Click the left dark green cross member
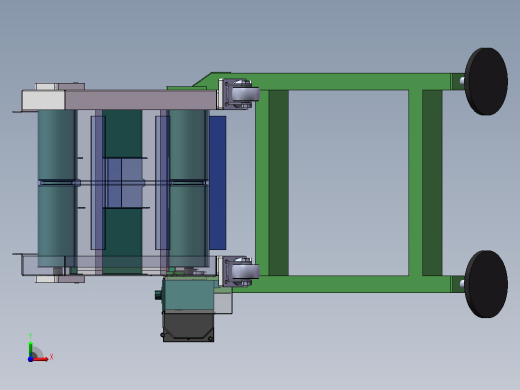This screenshot has height=390, width=520. click(x=279, y=183)
